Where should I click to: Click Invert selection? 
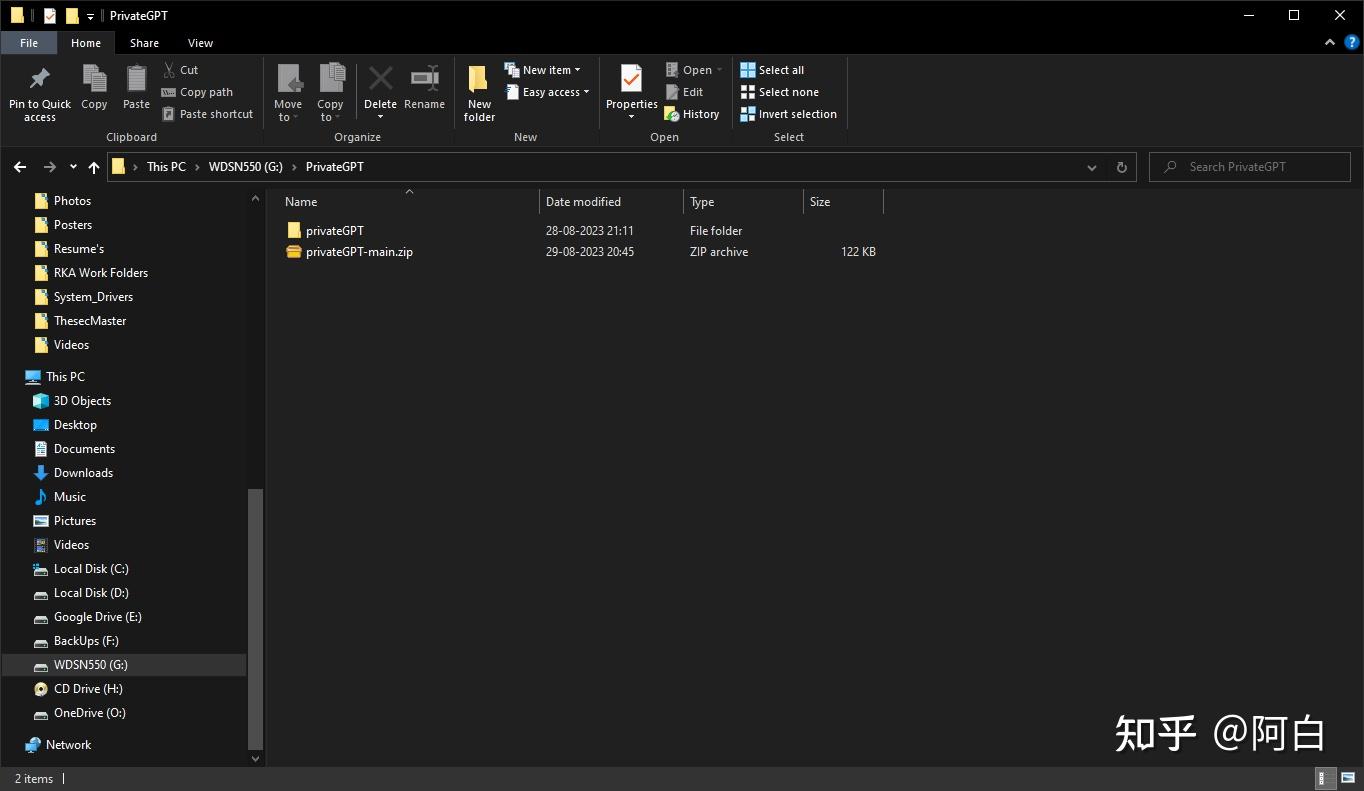[x=789, y=113]
